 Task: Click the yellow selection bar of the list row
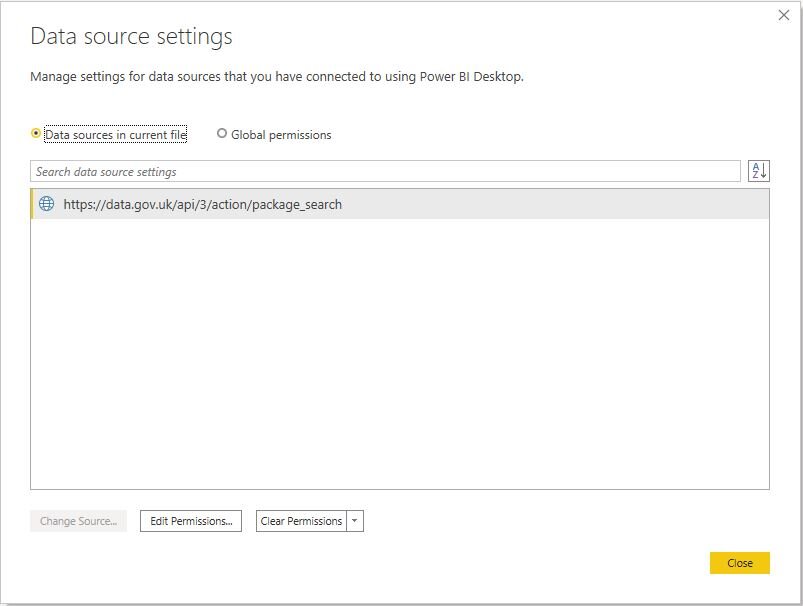[x=32, y=204]
